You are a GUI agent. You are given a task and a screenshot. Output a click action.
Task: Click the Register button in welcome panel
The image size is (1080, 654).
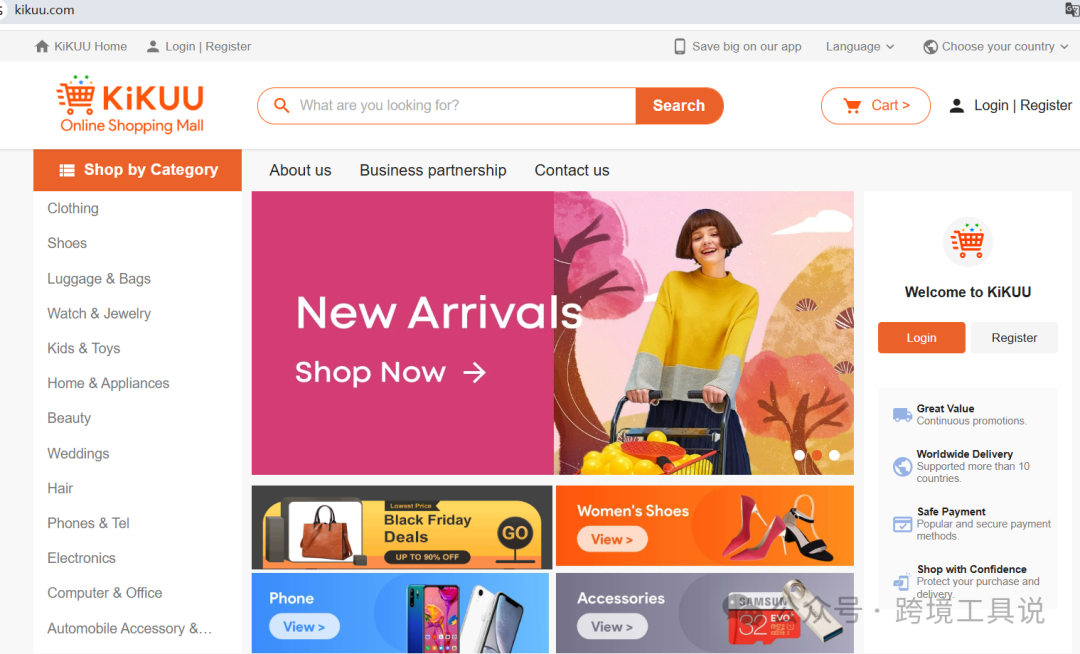(1014, 337)
